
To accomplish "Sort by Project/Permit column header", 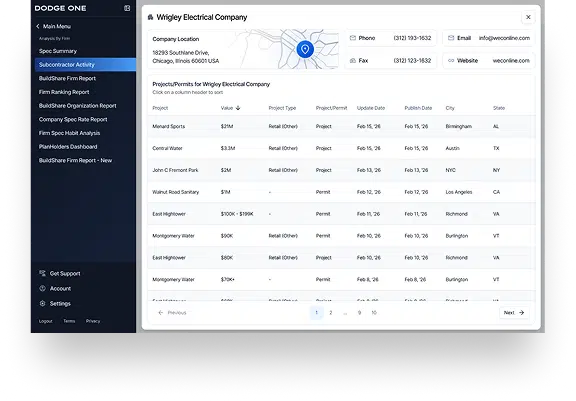I will tap(331, 108).
